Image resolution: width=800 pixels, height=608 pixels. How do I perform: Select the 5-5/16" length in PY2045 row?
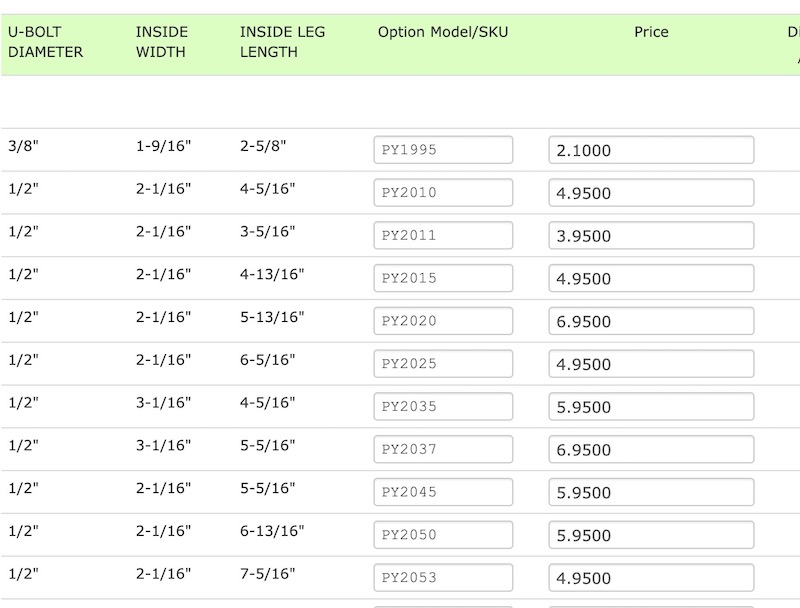[x=267, y=489]
